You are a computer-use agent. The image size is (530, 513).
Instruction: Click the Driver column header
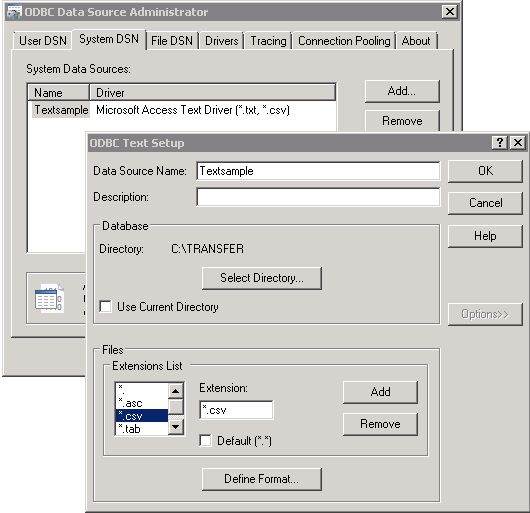(213, 93)
